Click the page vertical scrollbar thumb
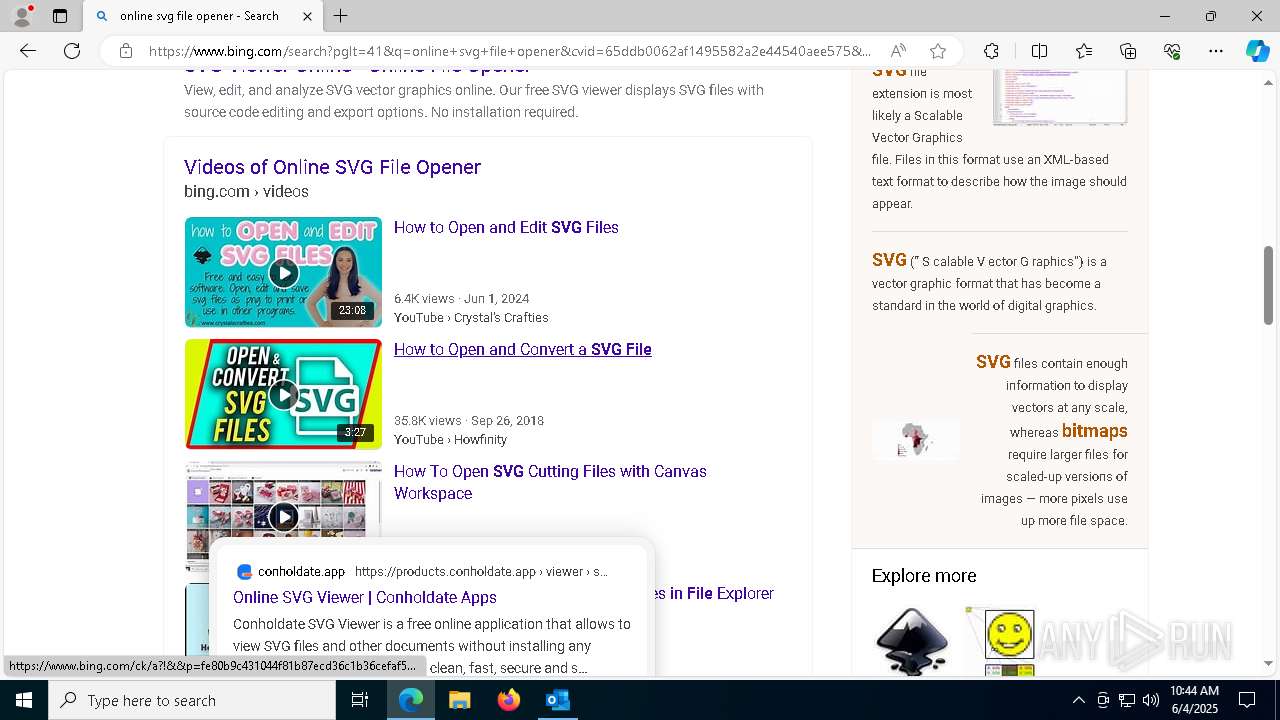This screenshot has height=720, width=1280. click(1269, 285)
